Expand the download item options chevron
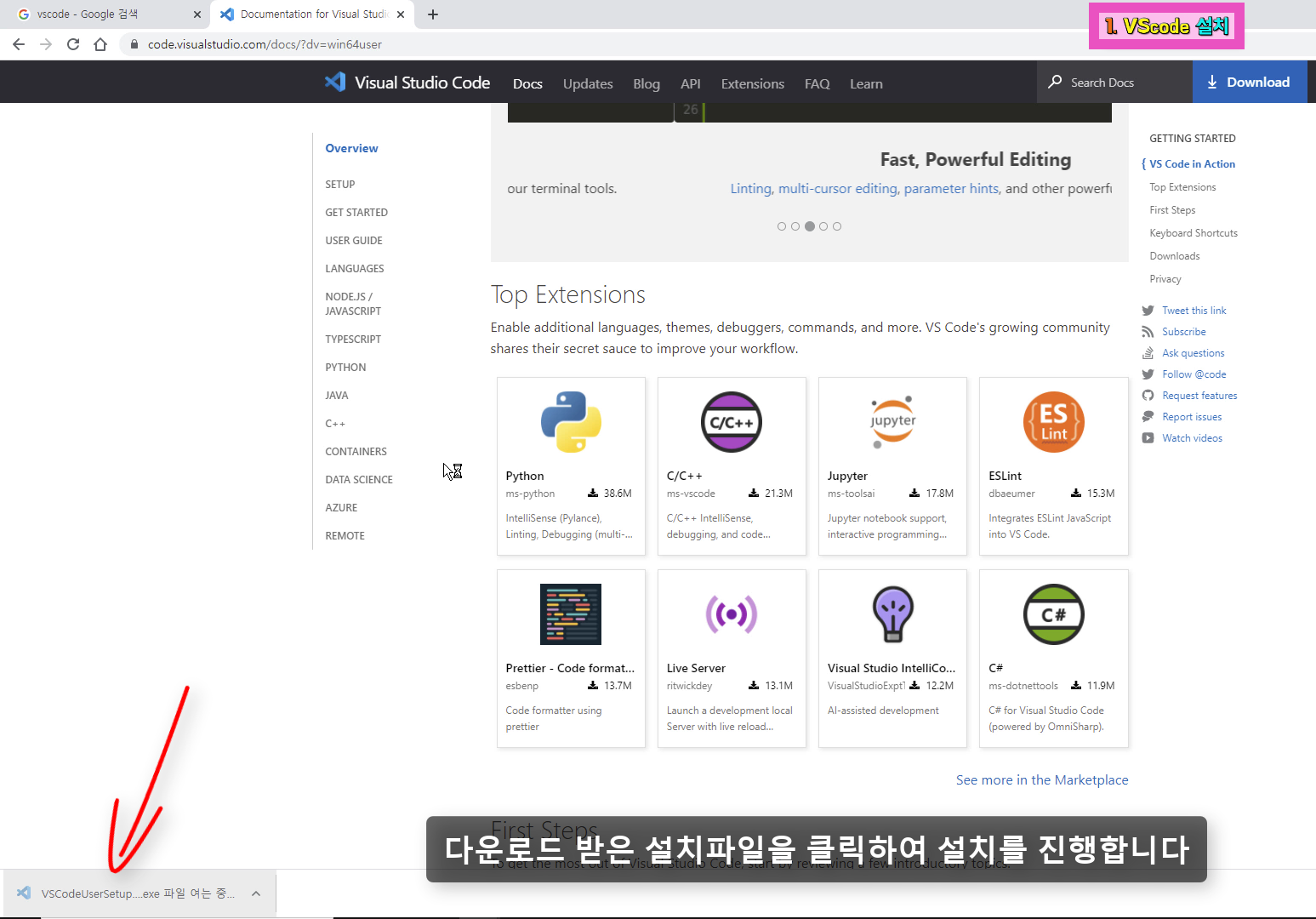The height and width of the screenshot is (919, 1316). pos(256,893)
